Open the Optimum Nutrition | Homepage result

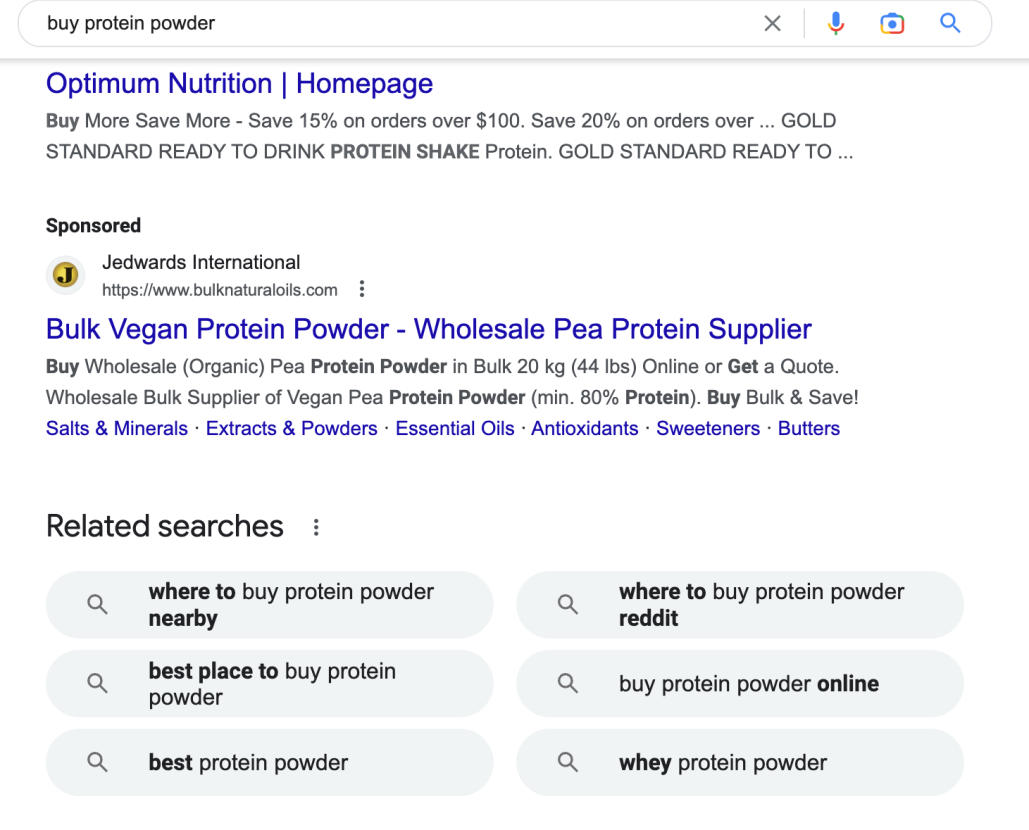point(240,84)
